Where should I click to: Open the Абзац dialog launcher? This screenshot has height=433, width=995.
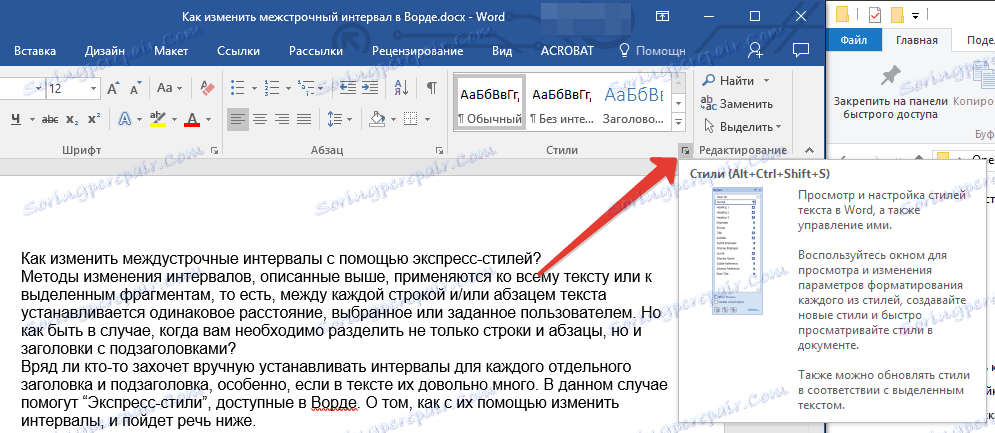439,150
